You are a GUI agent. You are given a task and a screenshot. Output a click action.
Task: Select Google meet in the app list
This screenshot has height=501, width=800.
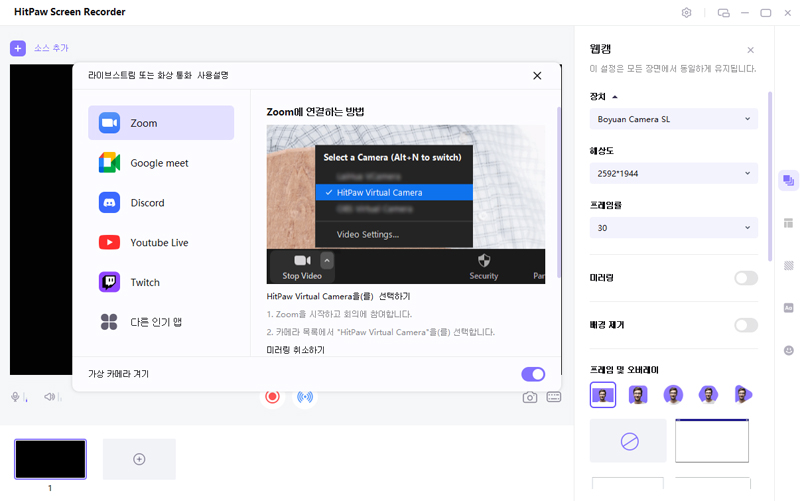161,163
